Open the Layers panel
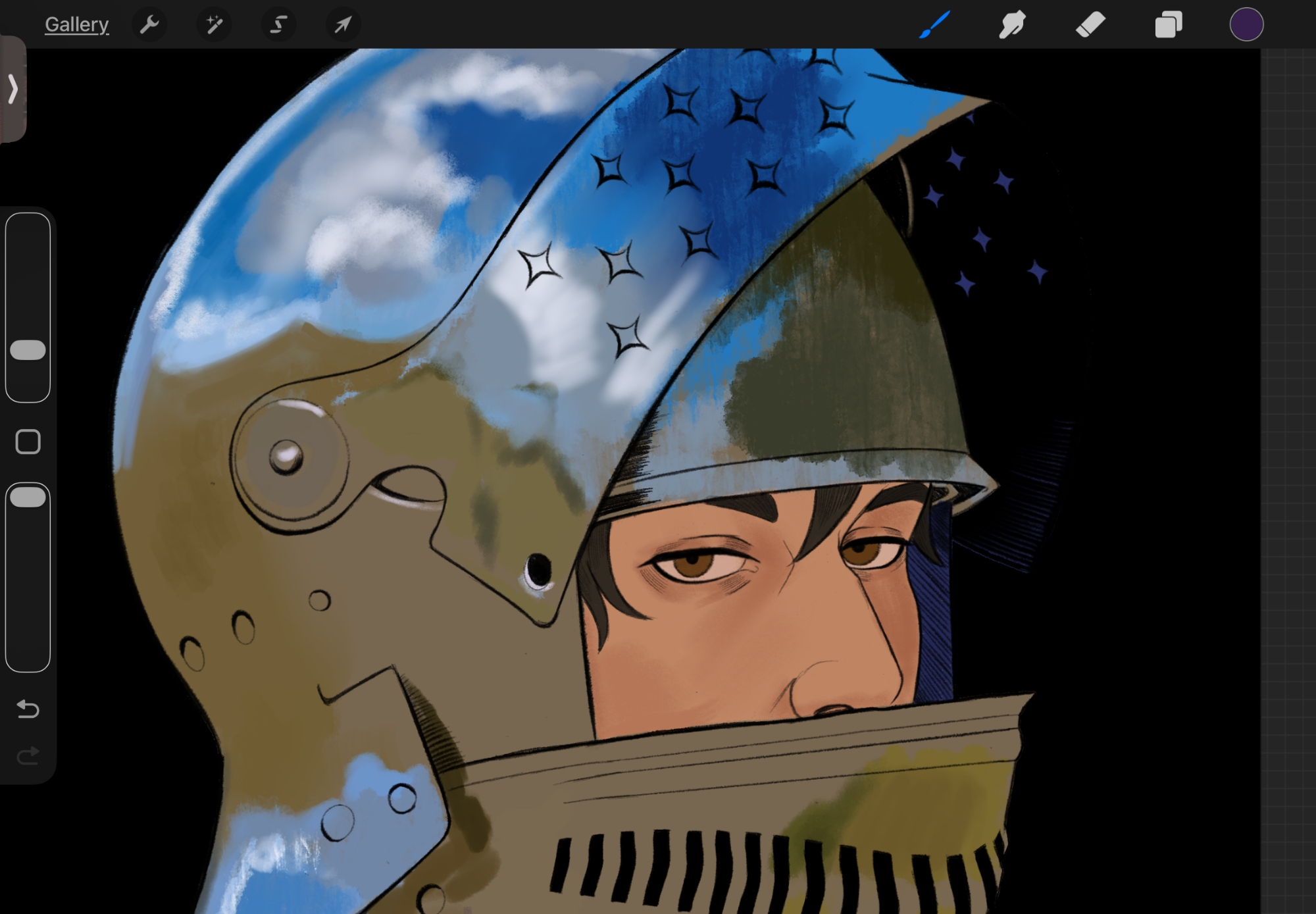This screenshot has height=914, width=1316. [x=1169, y=25]
